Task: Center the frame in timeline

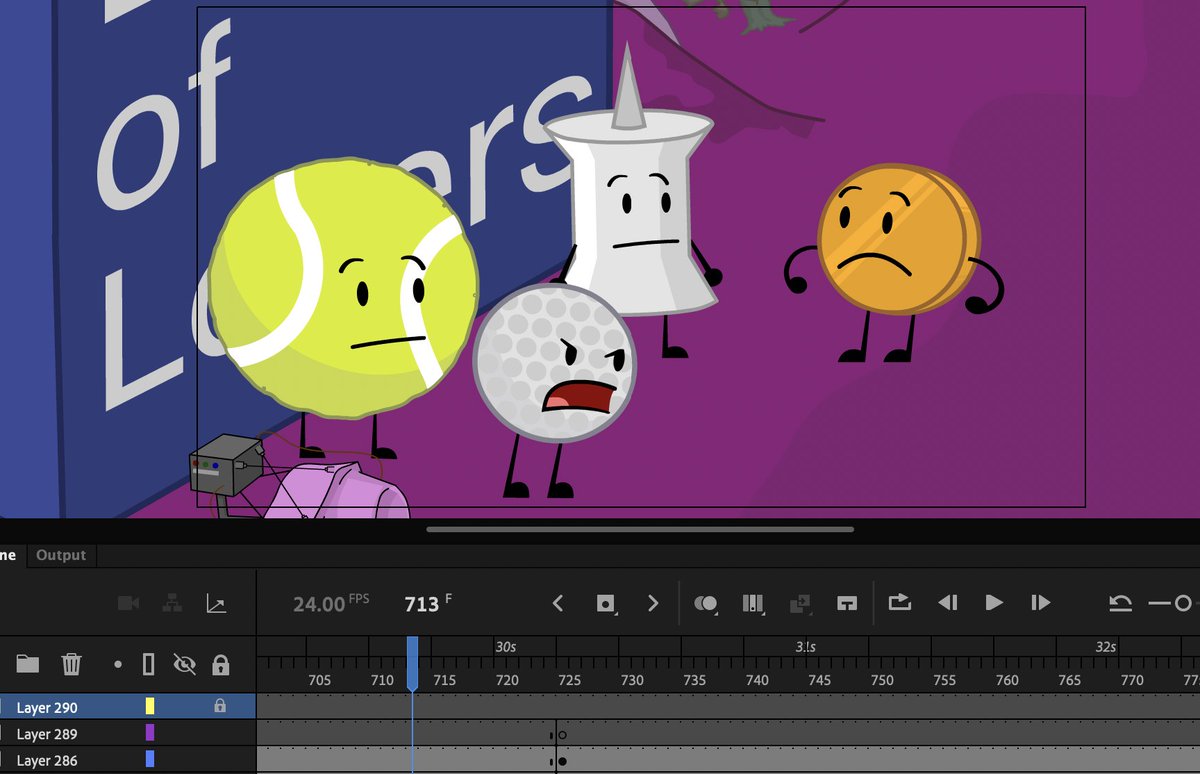Action: point(847,603)
